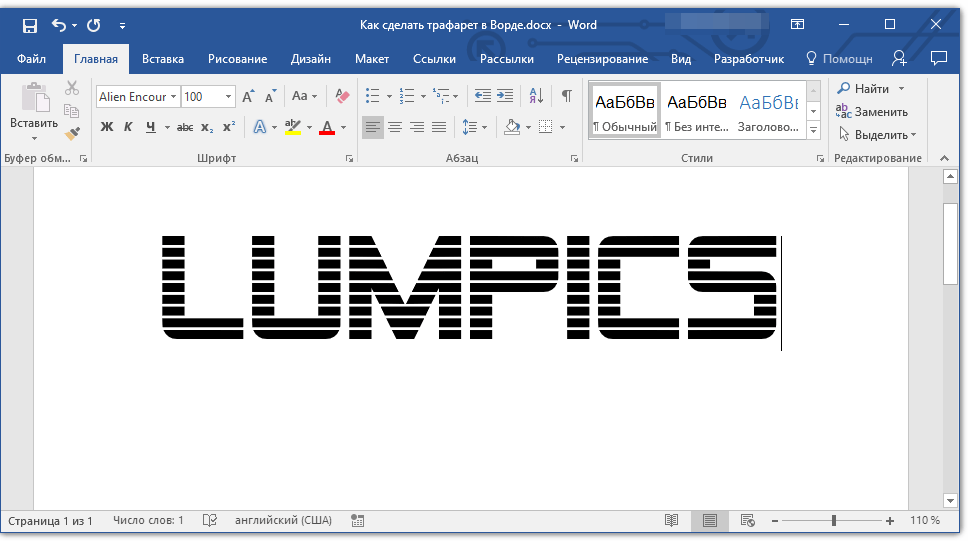Open the Alien Encour font name dropdown
968x541 pixels.
tap(173, 97)
